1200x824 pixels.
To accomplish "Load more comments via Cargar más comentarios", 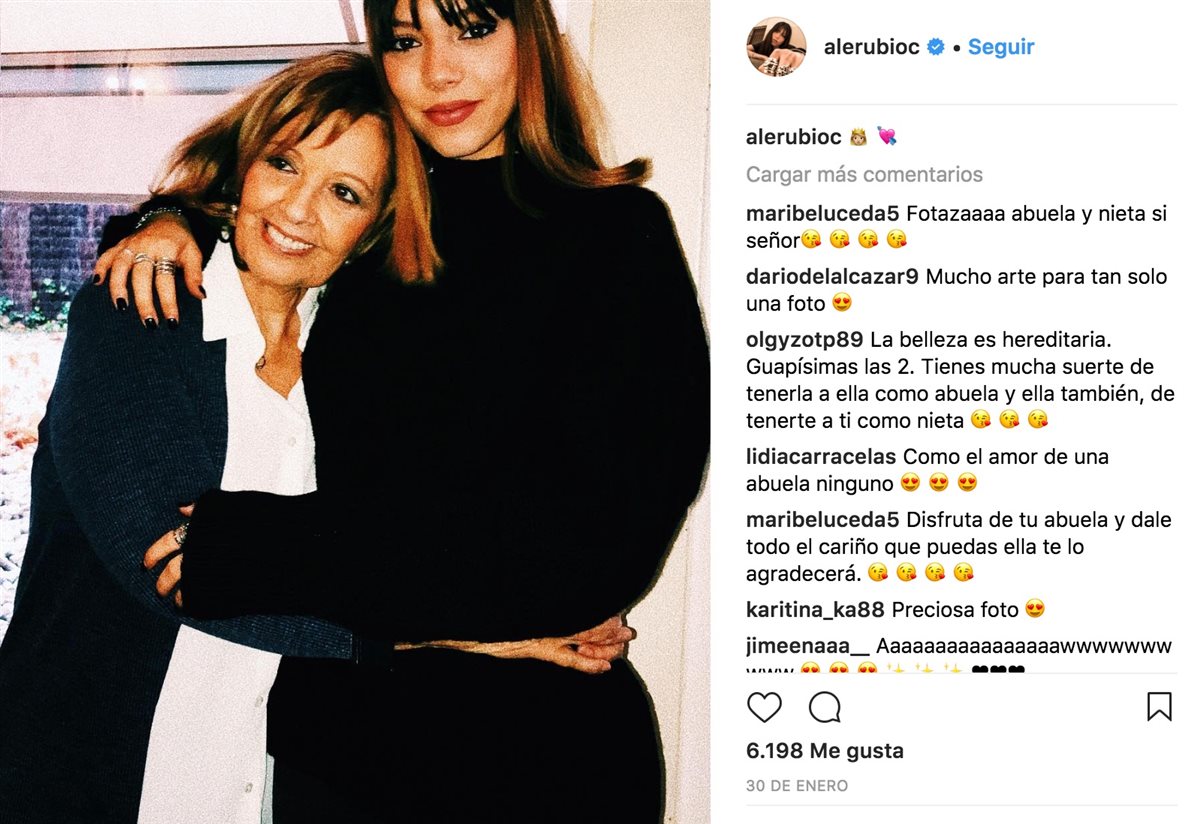I will pos(864,174).
